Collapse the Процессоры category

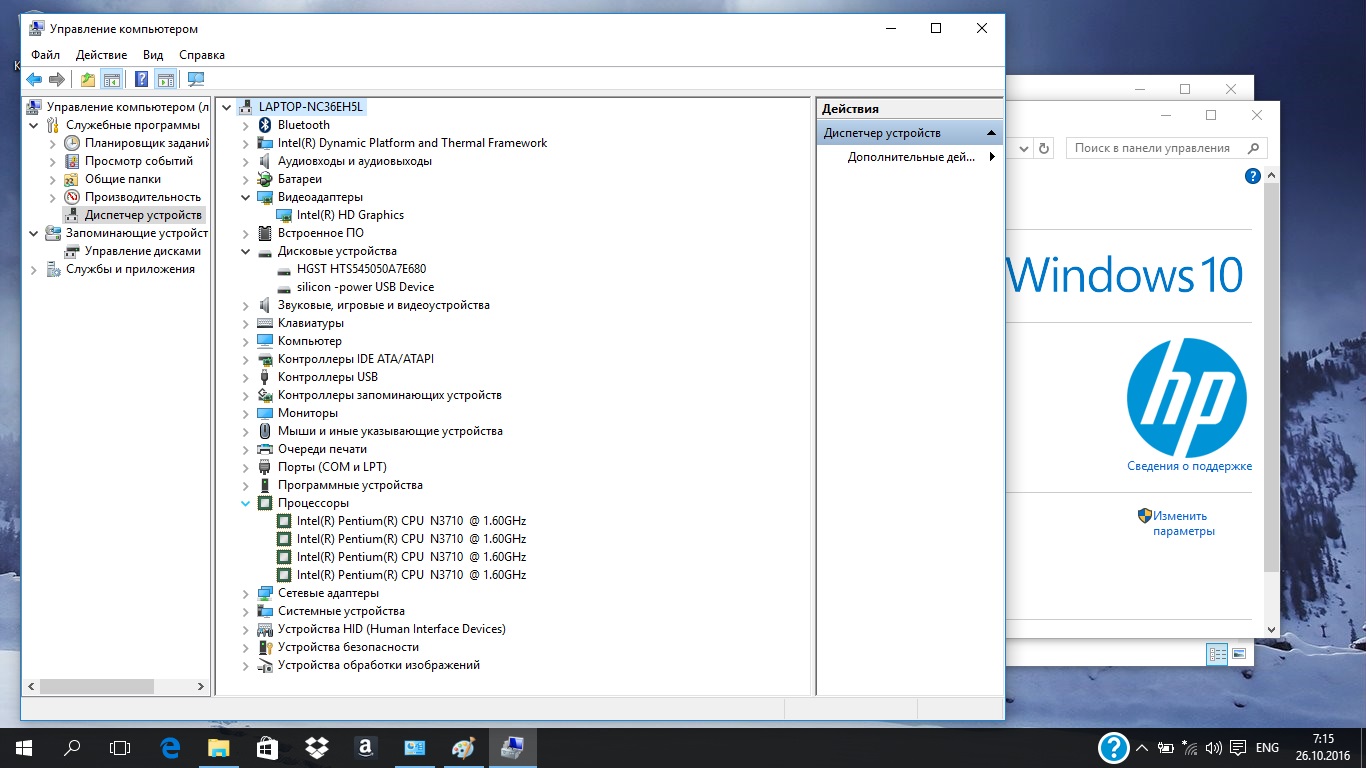(x=246, y=503)
